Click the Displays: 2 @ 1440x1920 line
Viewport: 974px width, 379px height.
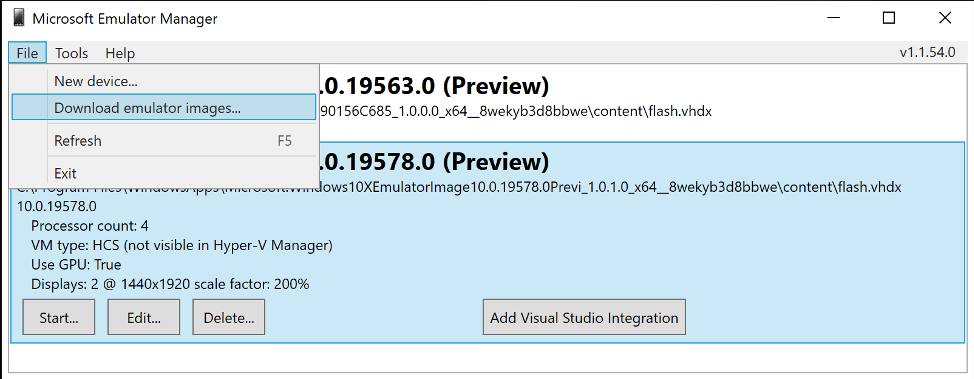click(170, 285)
